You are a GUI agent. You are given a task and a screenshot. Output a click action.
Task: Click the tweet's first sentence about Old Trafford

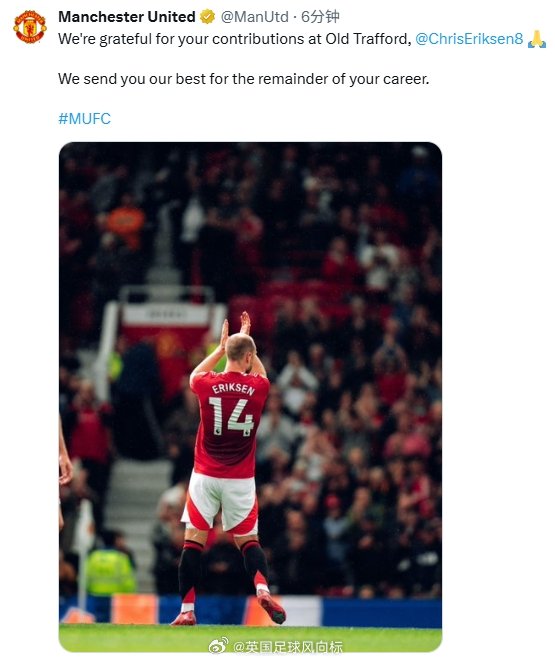(235, 39)
